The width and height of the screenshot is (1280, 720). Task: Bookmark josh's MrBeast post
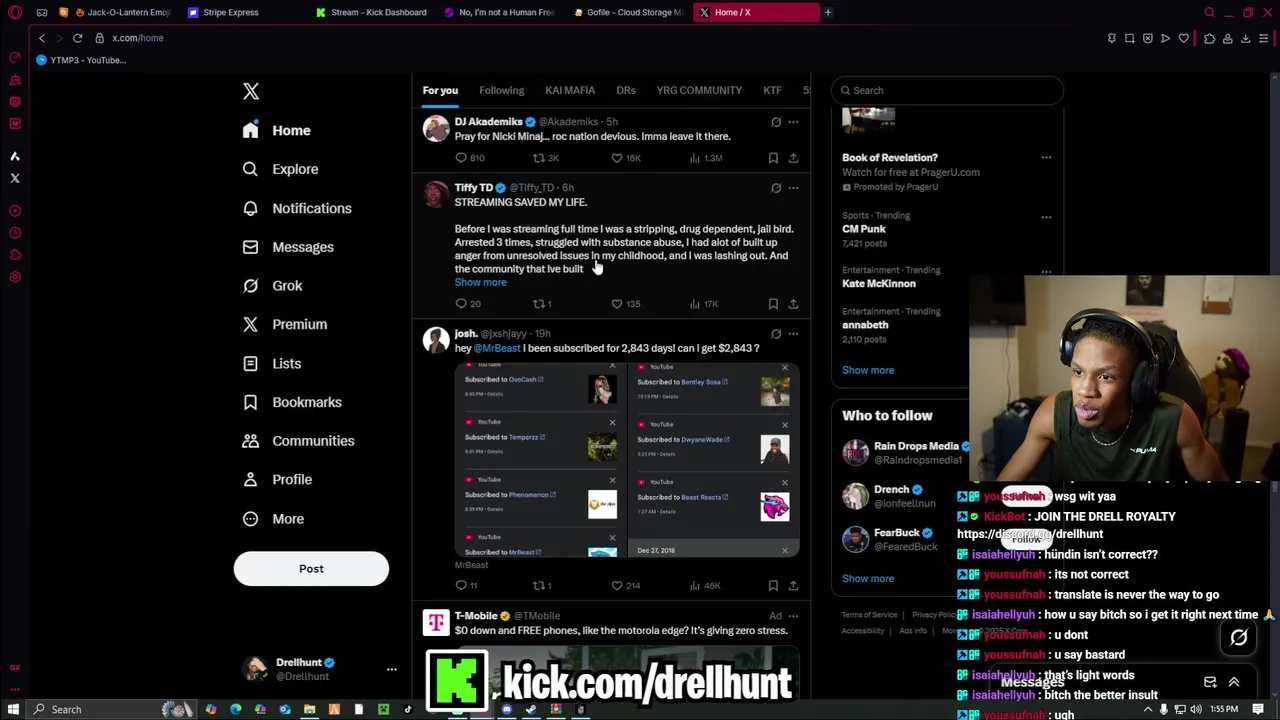pos(773,586)
